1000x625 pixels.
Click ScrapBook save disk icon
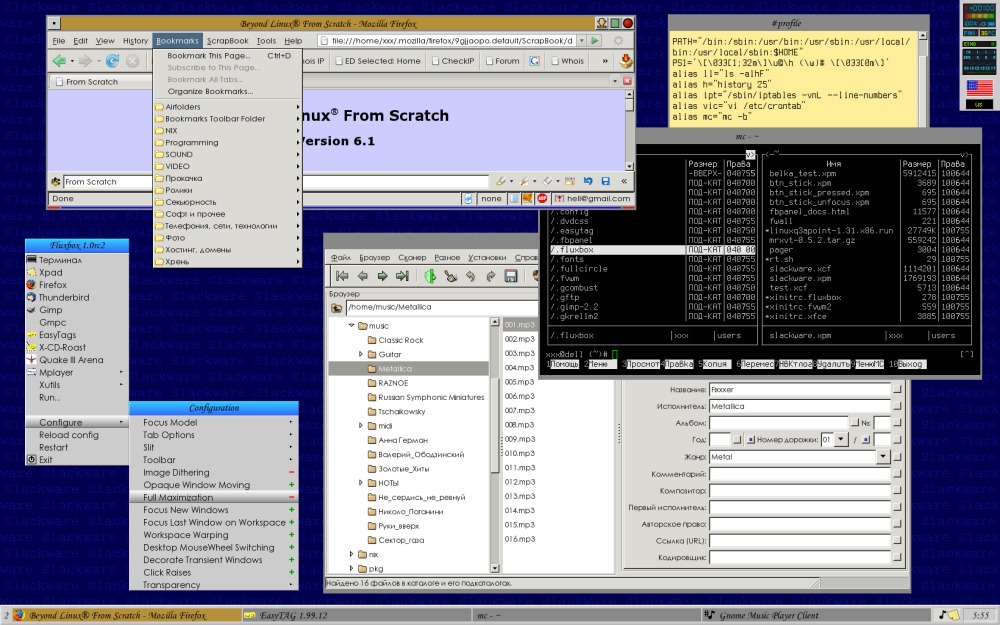tap(605, 181)
